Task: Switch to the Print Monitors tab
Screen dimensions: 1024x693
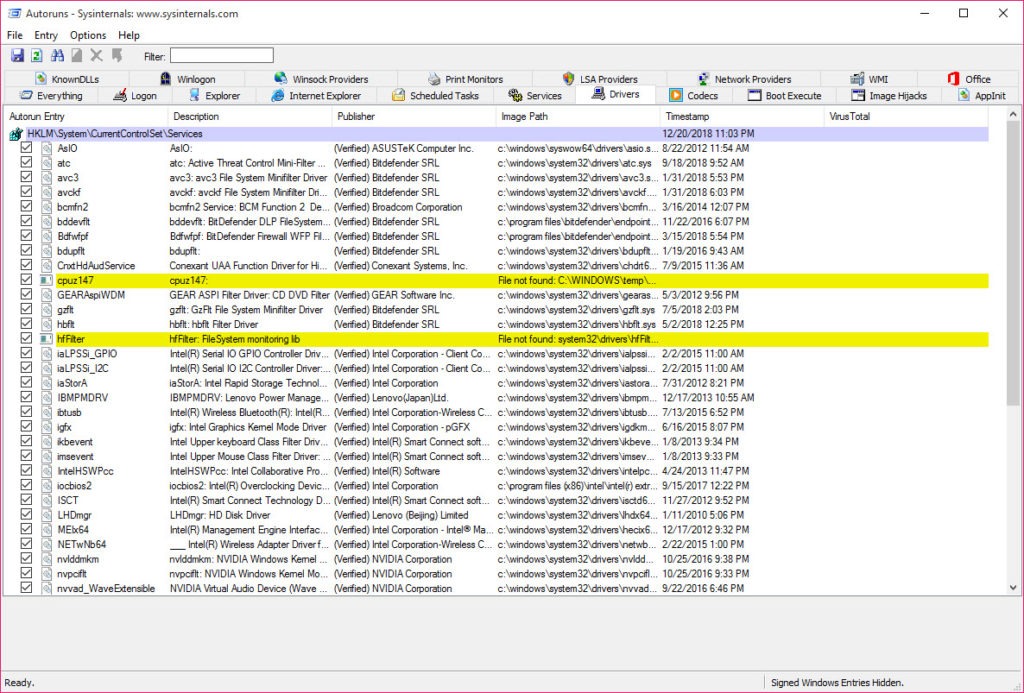Action: point(466,79)
